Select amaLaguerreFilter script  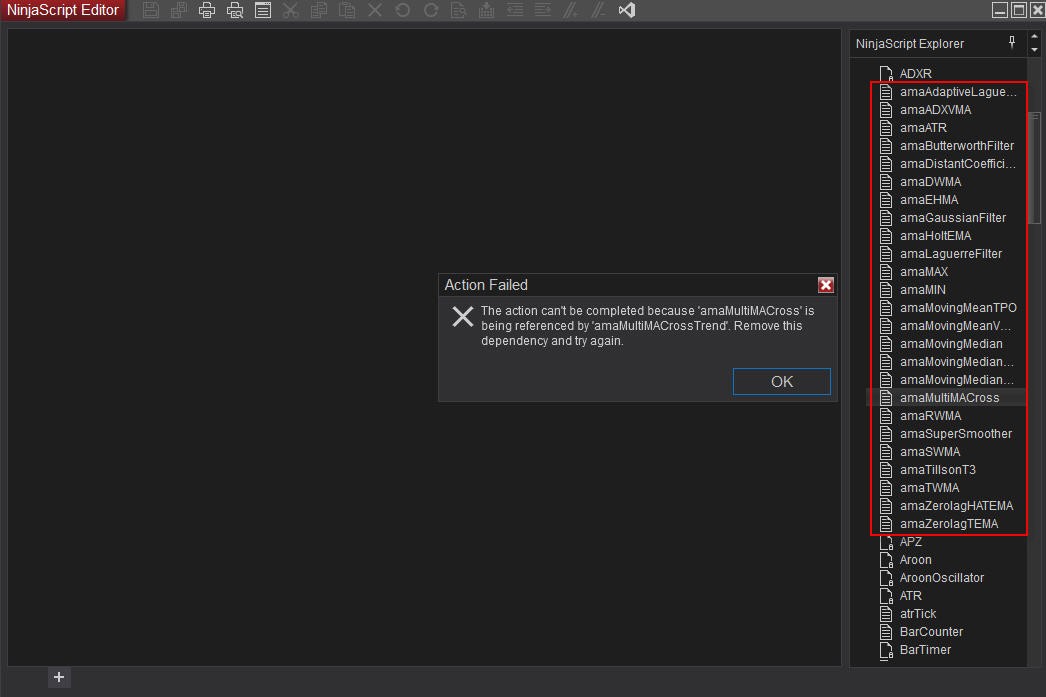coord(951,253)
